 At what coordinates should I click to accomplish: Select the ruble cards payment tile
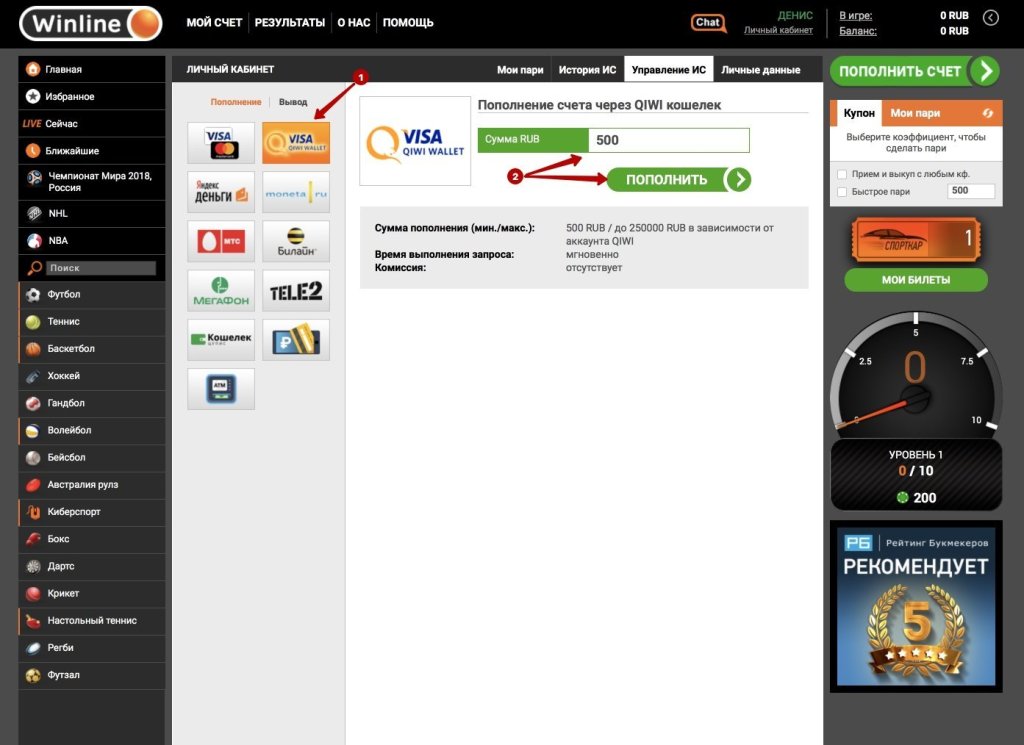296,340
